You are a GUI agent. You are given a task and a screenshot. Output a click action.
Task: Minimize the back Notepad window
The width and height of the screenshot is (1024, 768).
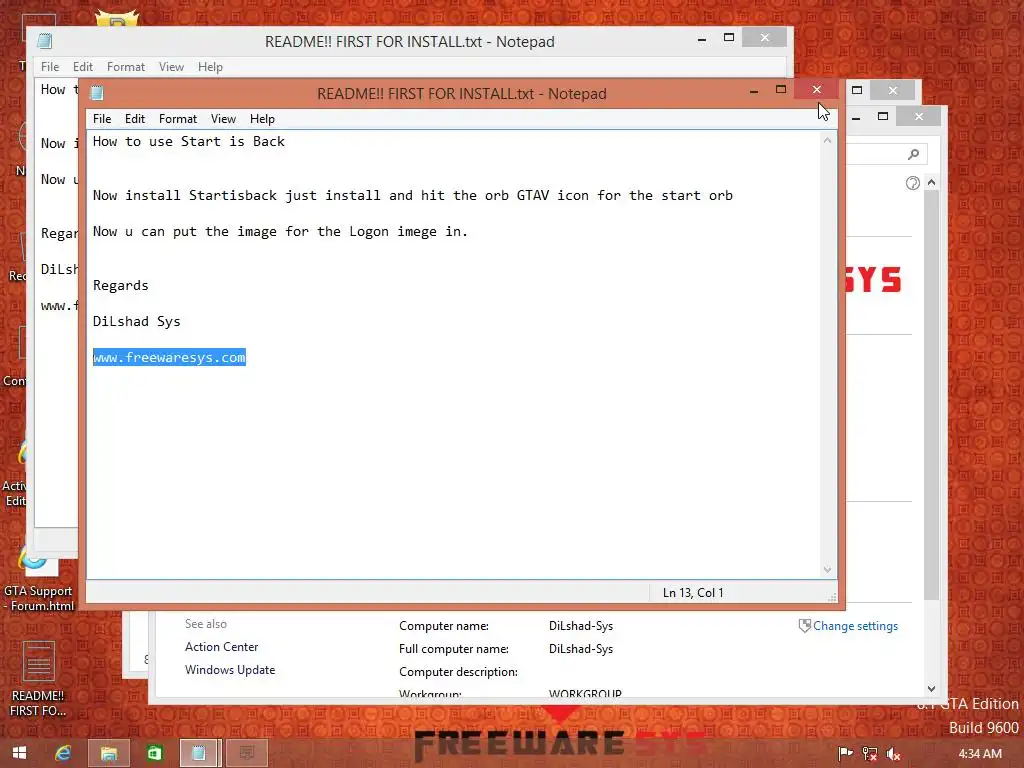point(701,39)
